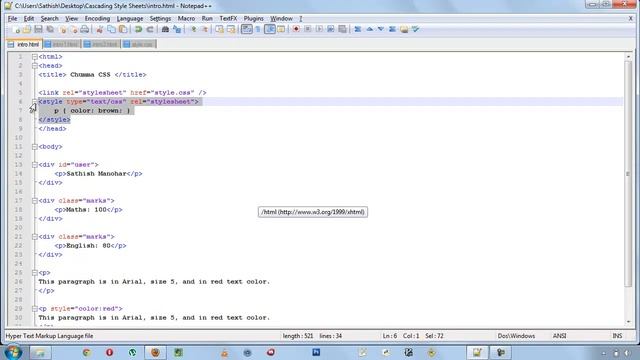Save the recorded macro icon
This screenshot has width=640, height=360.
click(342, 29)
